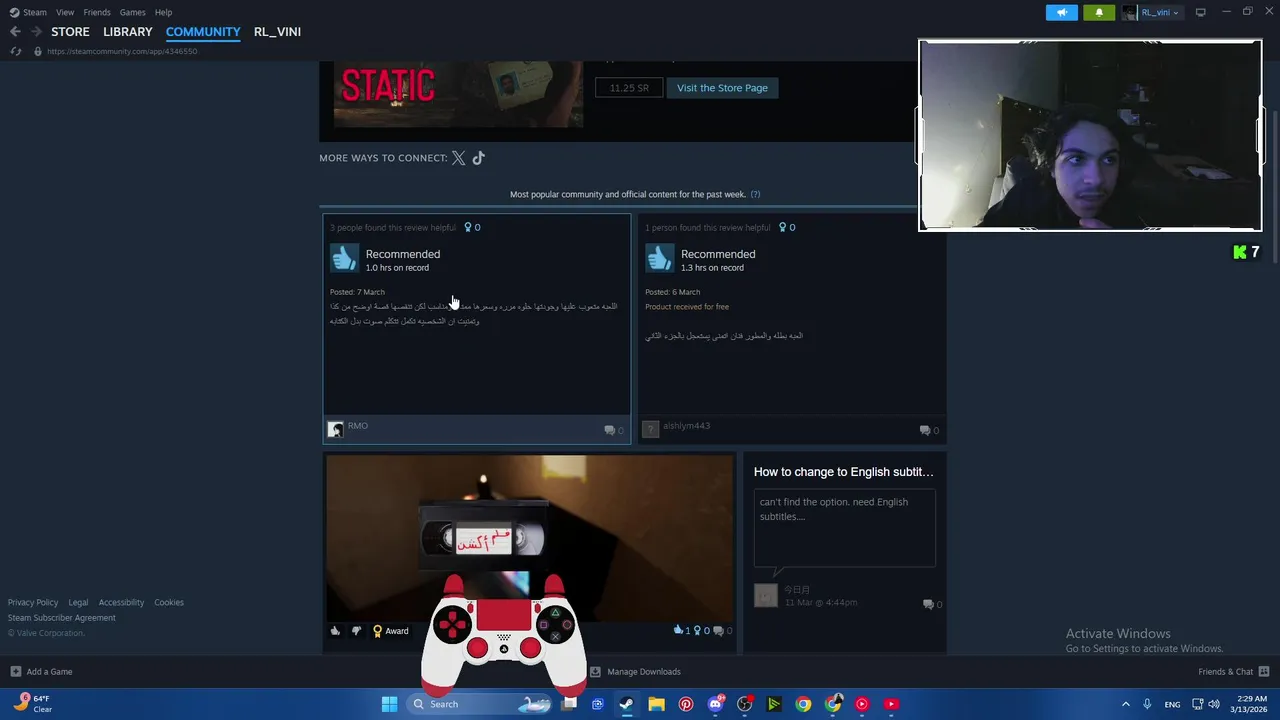Click the Award button under the screenshot
1280x720 pixels.
tap(390, 631)
